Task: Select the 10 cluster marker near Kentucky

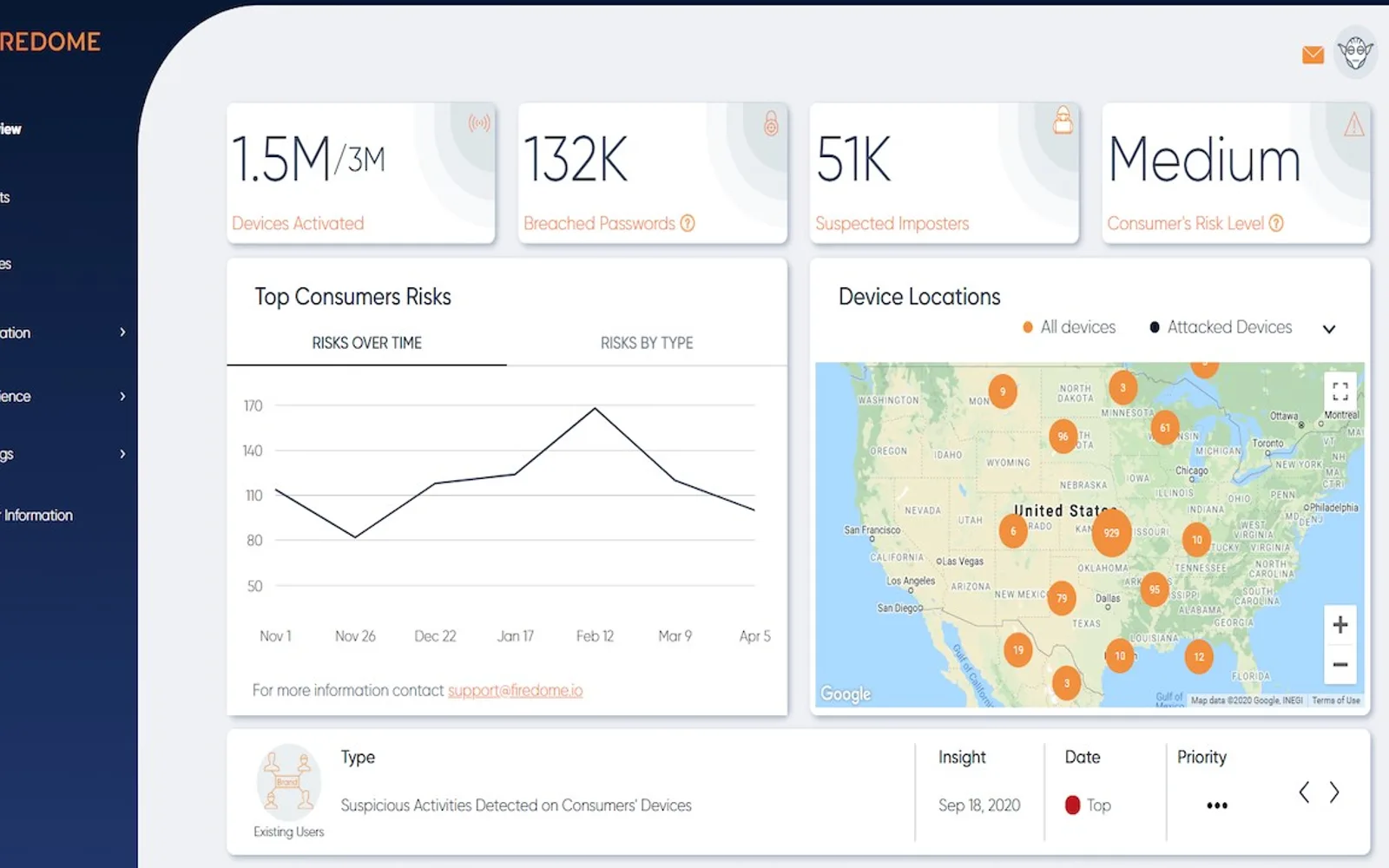Action: pos(1197,540)
